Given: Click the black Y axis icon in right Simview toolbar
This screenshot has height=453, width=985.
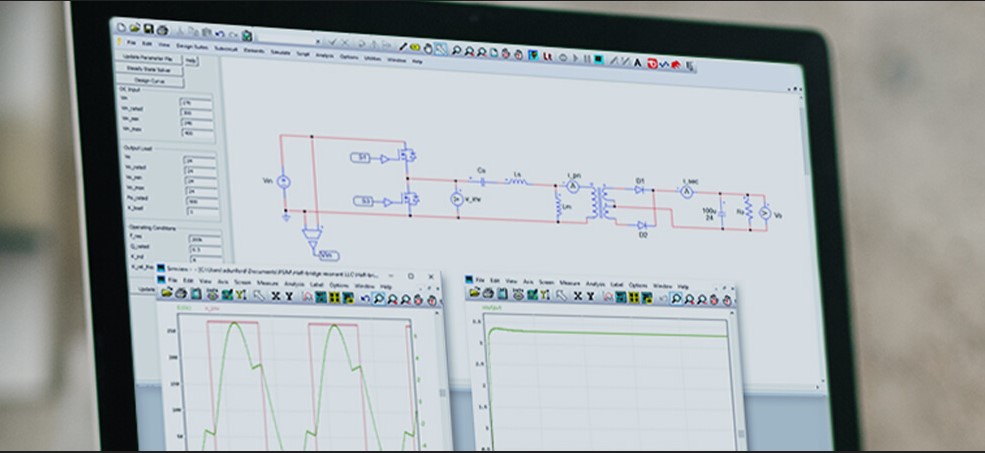Looking at the screenshot, I should [590, 297].
